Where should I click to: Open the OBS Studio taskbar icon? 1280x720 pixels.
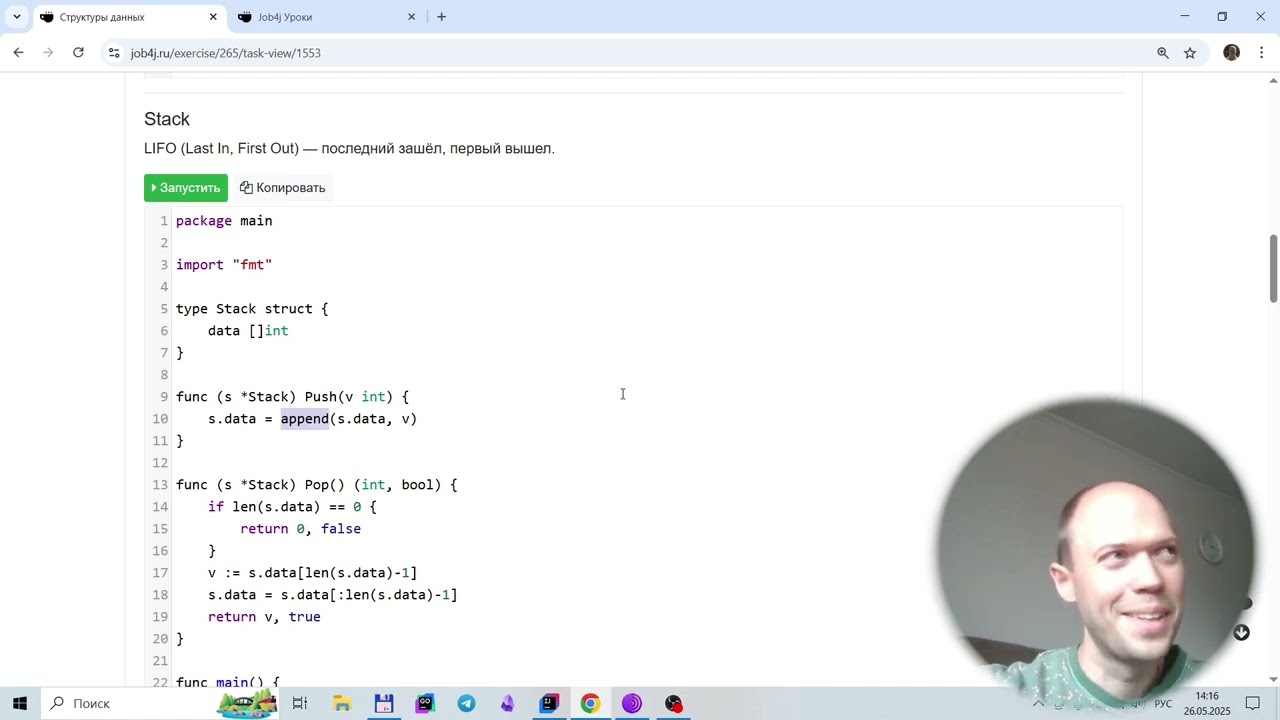(674, 704)
